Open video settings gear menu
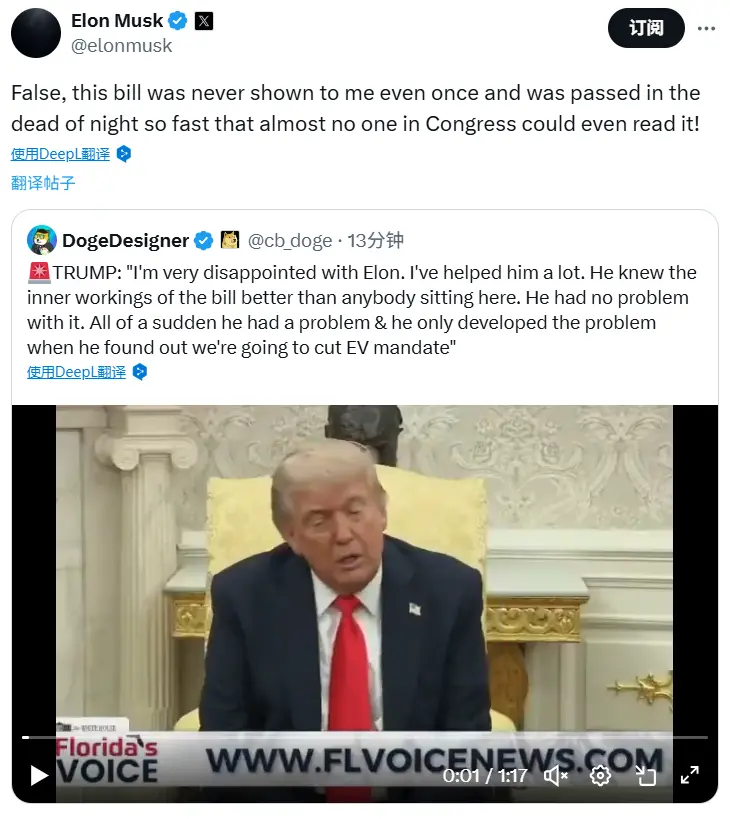Screen dimensions: 730x819 601,776
